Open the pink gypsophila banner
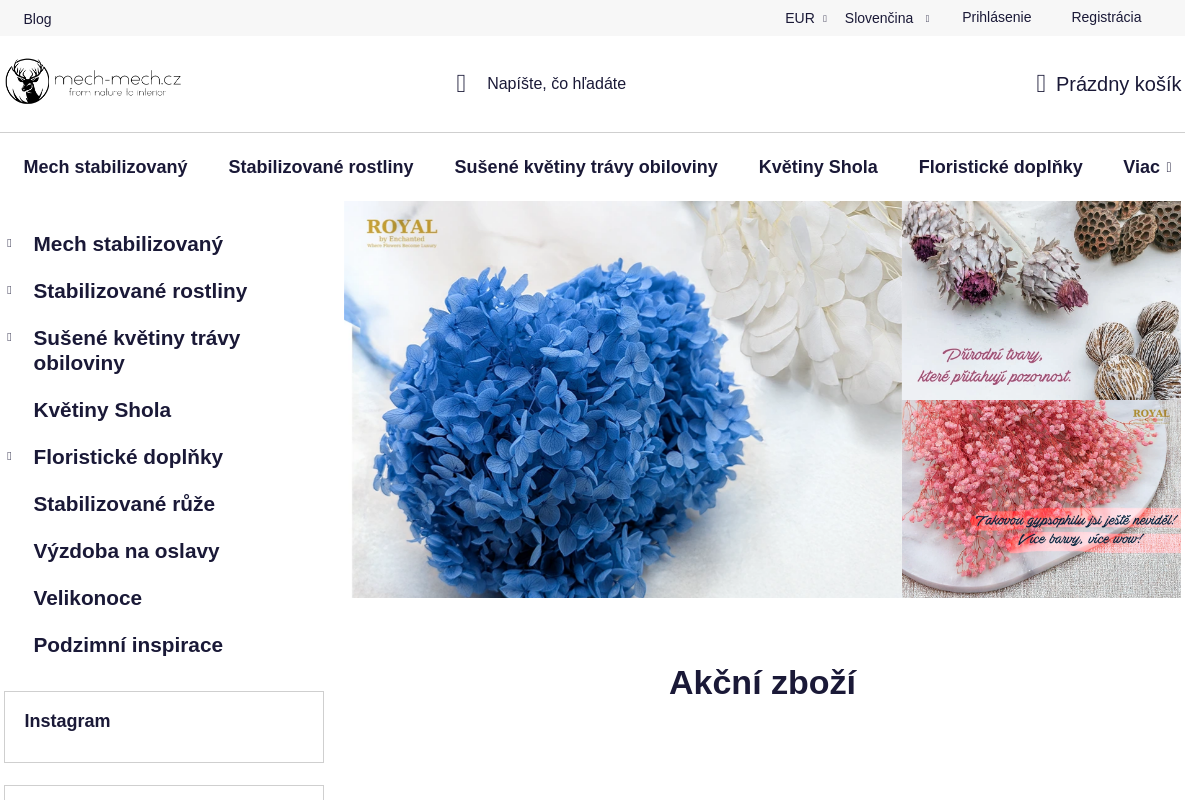This screenshot has height=800, width=1200. coord(1041,499)
